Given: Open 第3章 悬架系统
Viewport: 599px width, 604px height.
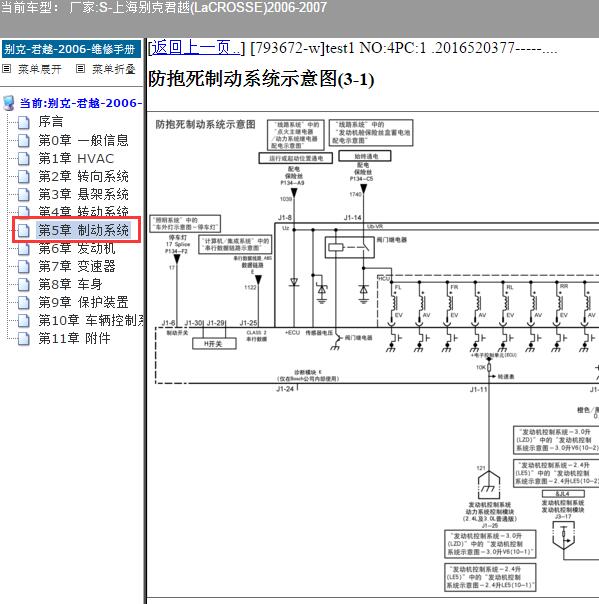Looking at the screenshot, I should coord(83,194).
